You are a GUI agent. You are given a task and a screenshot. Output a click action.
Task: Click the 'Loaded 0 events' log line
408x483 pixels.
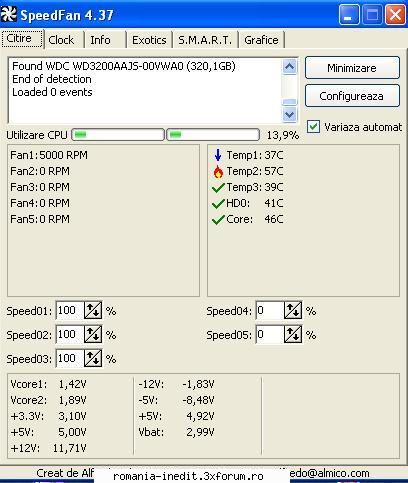pyautogui.click(x=52, y=92)
